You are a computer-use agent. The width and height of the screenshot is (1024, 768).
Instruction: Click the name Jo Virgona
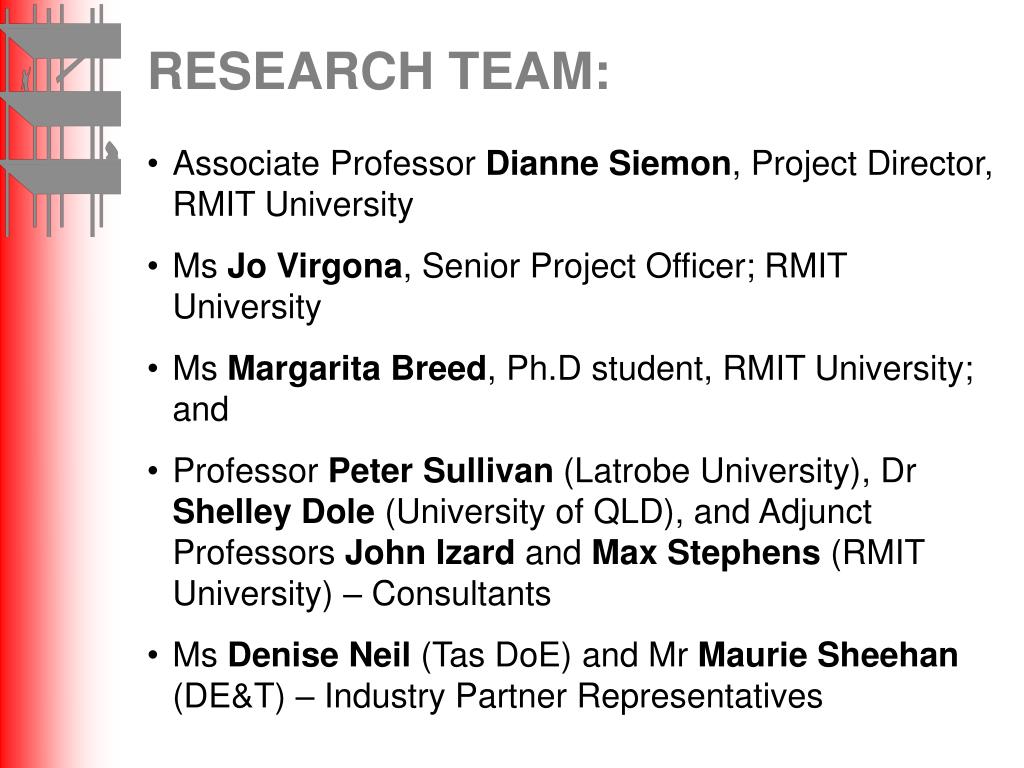point(314,266)
